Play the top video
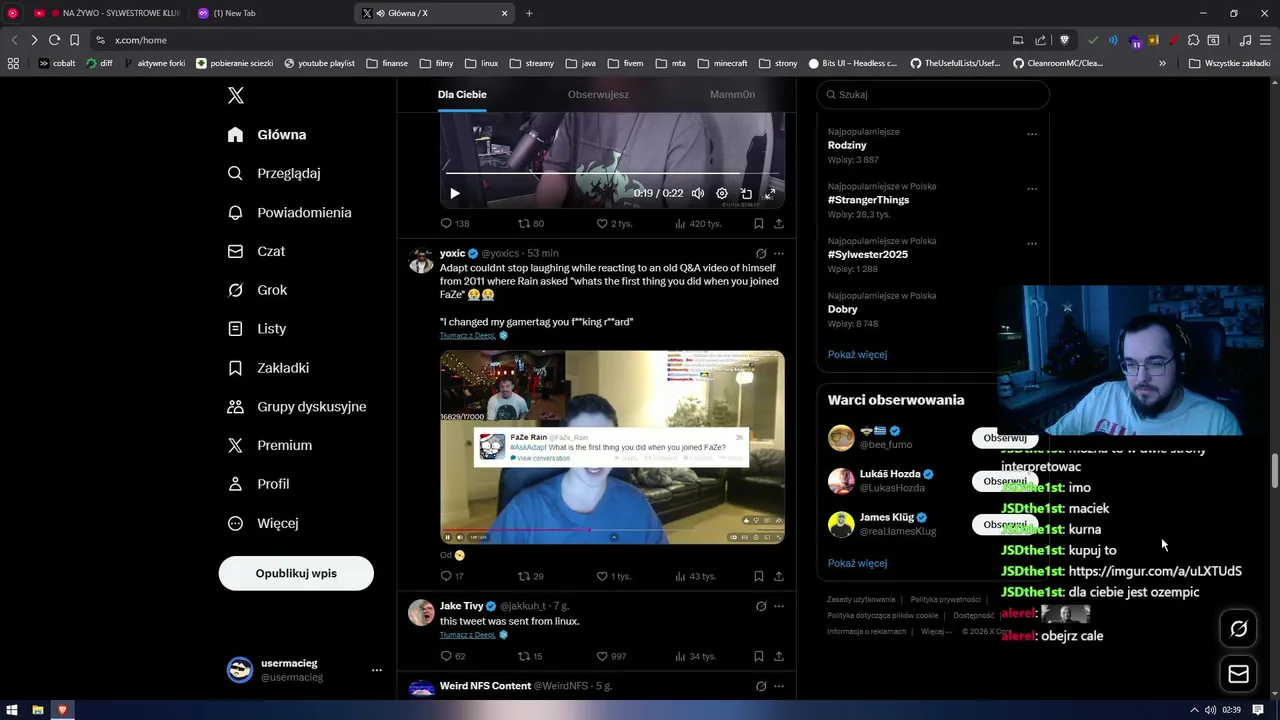The height and width of the screenshot is (720, 1280). coord(454,193)
